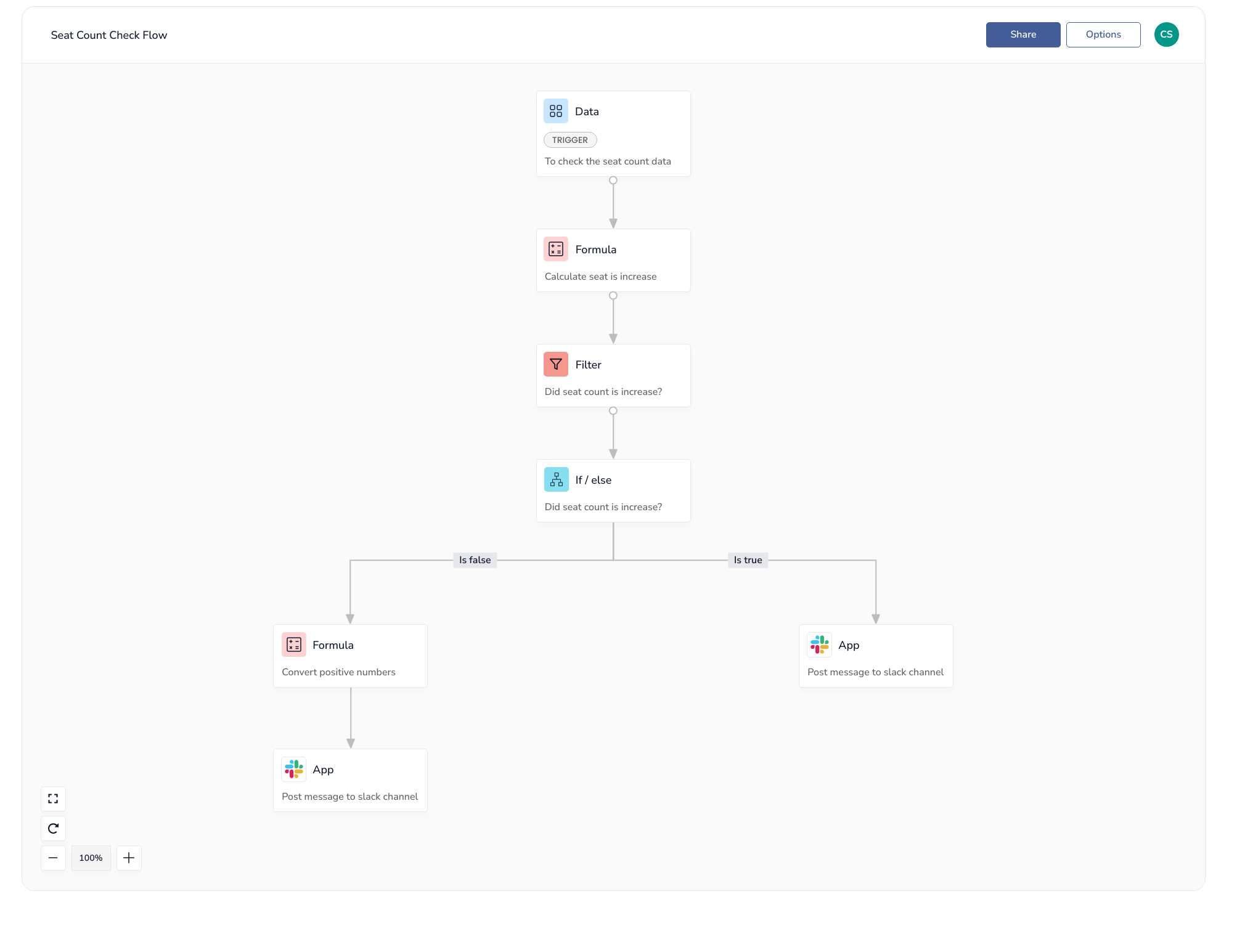Click the connector dot below the Filter node
Viewport: 1245px width, 952px height.
[x=613, y=410]
